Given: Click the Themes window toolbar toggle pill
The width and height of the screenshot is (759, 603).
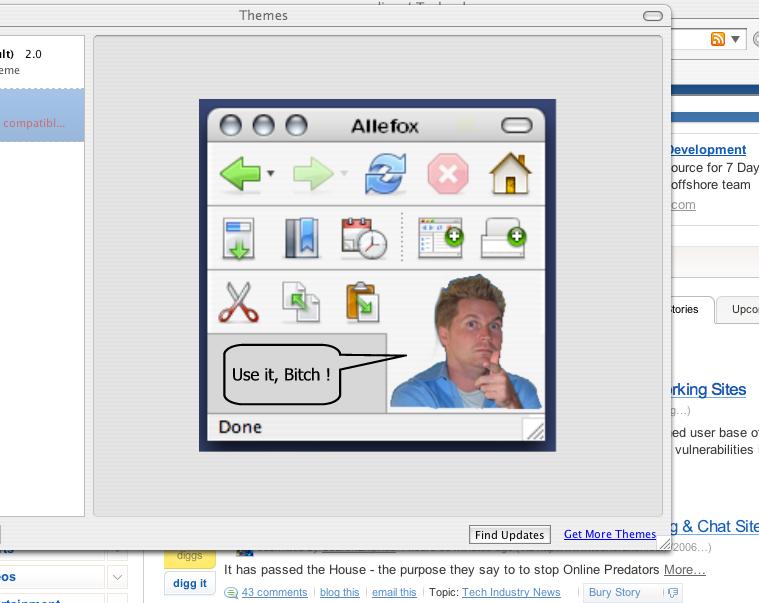Looking at the screenshot, I should click(653, 16).
